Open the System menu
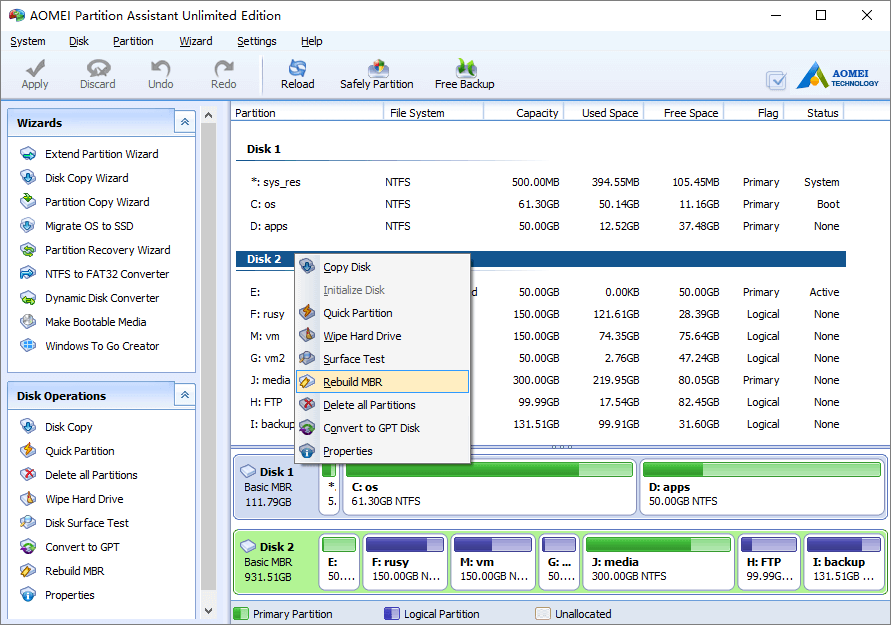 (28, 41)
